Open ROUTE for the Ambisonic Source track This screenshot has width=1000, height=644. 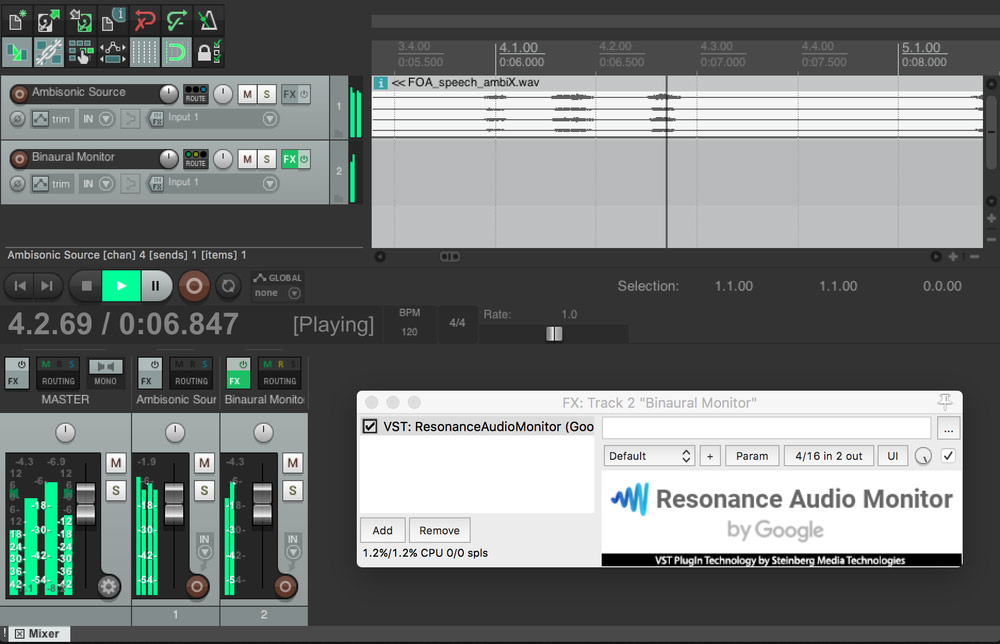pyautogui.click(x=196, y=93)
